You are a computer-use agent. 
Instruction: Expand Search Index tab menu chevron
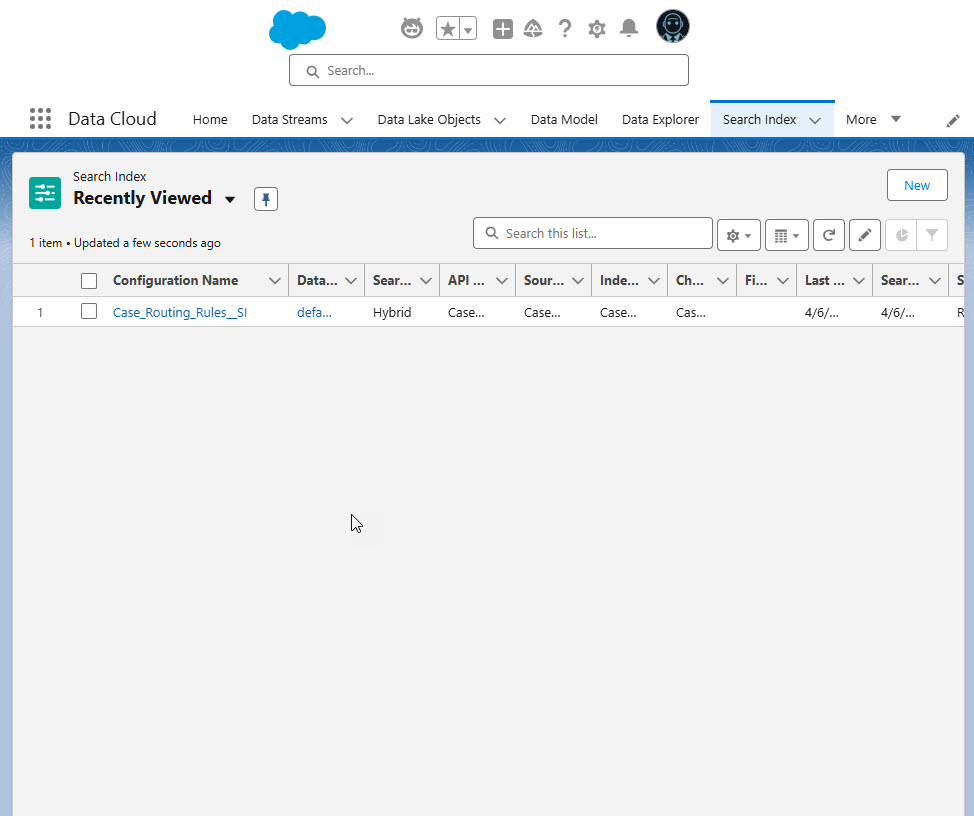[x=815, y=120]
